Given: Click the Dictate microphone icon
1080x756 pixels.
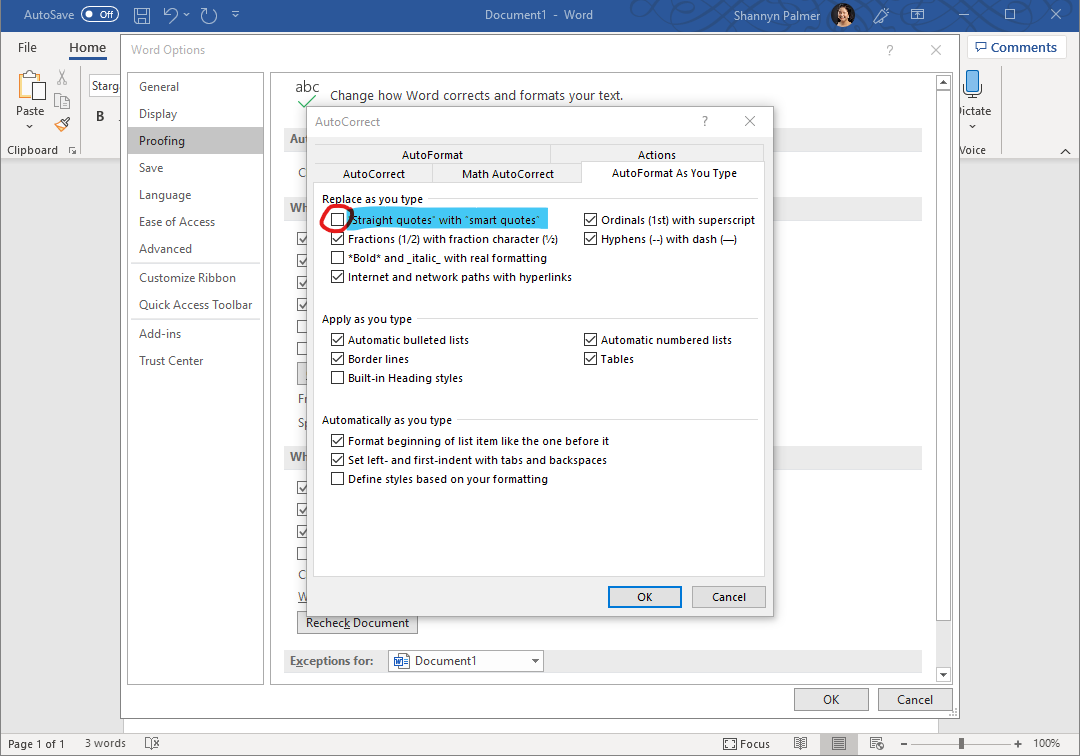Looking at the screenshot, I should (973, 84).
